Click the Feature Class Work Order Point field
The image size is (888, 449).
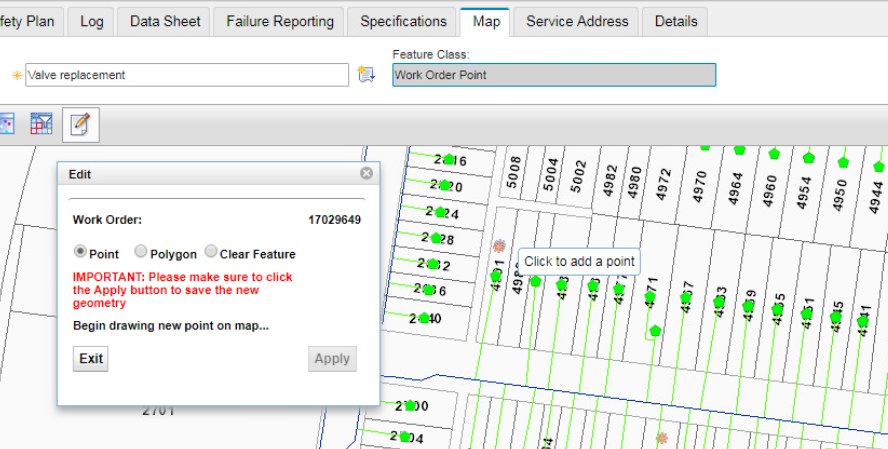point(554,75)
